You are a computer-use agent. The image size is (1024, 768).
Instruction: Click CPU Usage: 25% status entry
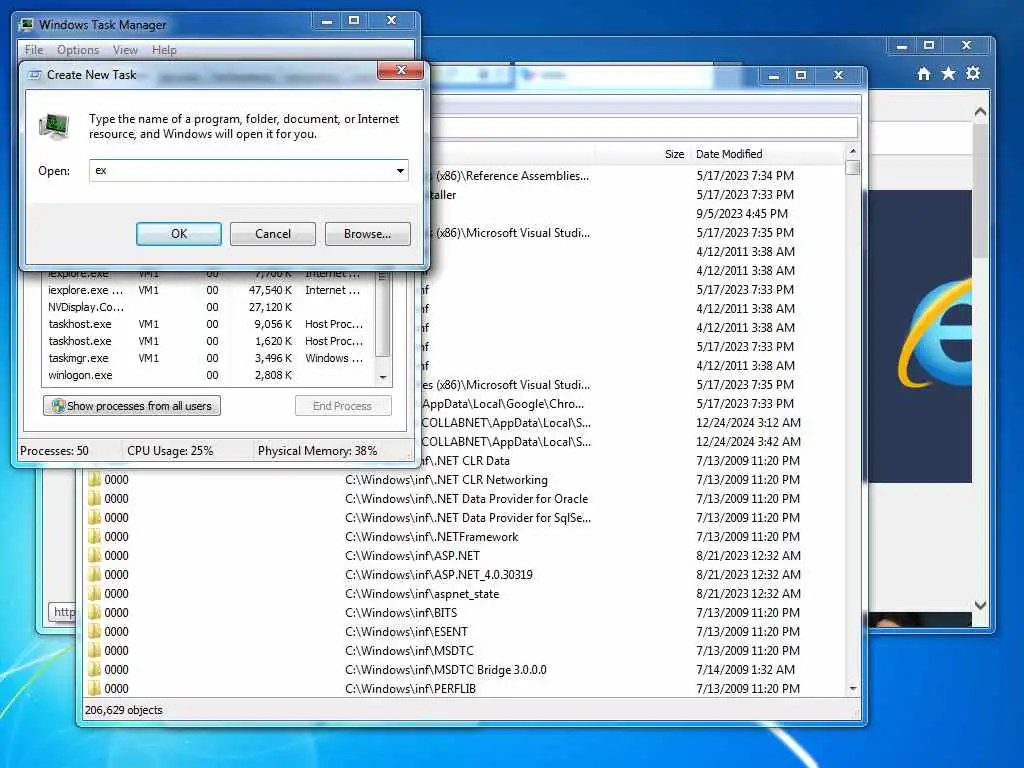(170, 451)
